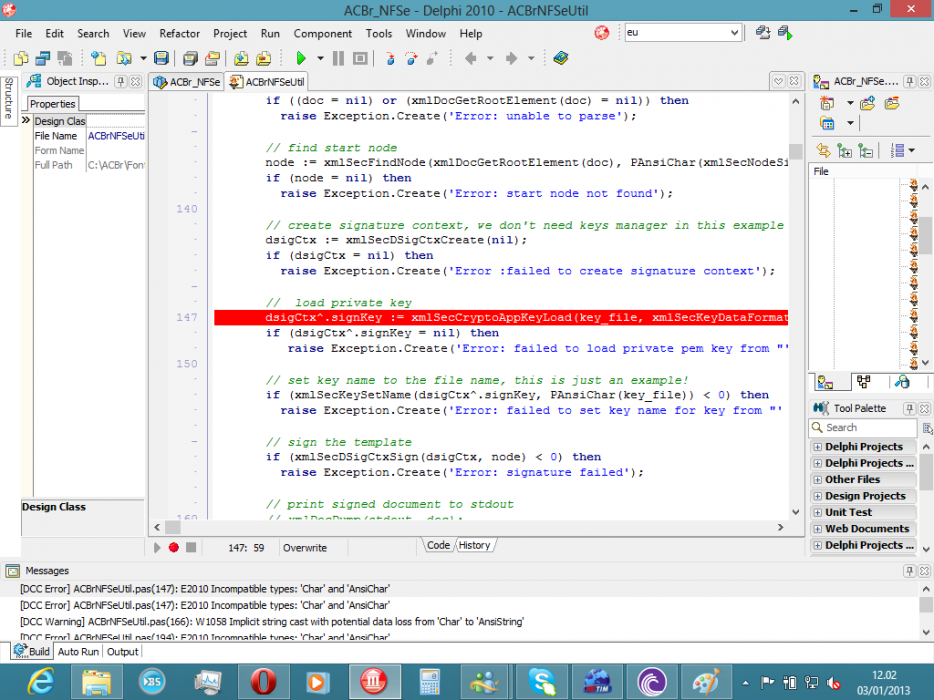Expand the Web Documents palette category

pos(818,528)
